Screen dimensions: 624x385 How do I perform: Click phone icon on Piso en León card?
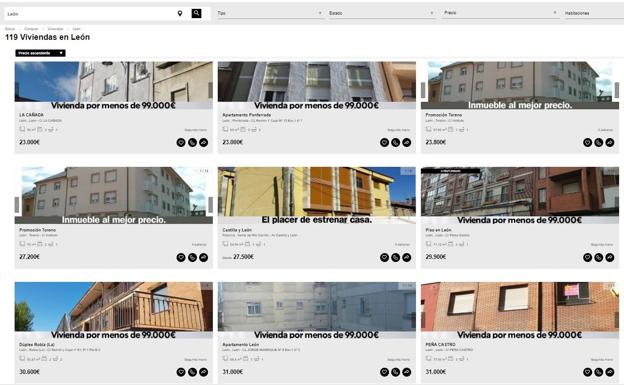pyautogui.click(x=599, y=258)
